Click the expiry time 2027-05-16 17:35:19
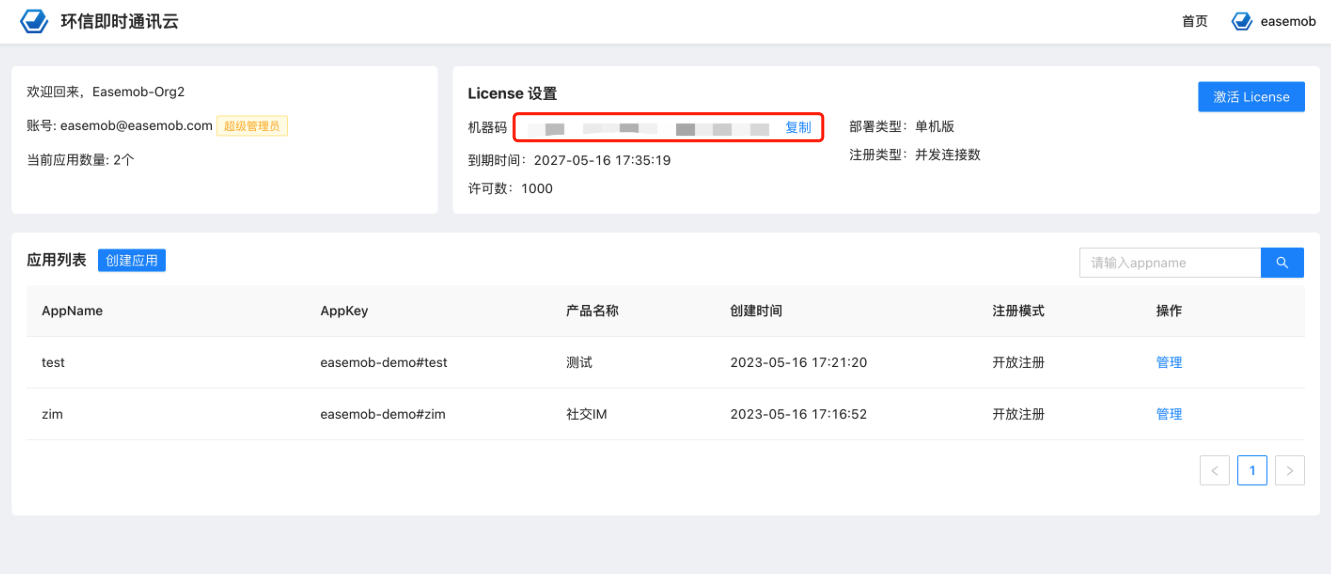 point(602,160)
